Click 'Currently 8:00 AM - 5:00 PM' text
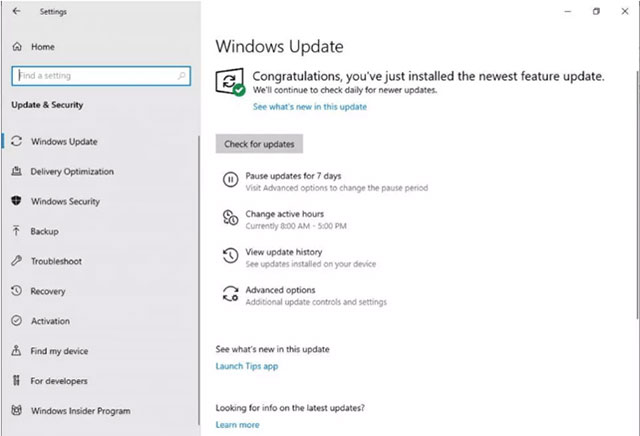The image size is (640, 436). click(296, 226)
